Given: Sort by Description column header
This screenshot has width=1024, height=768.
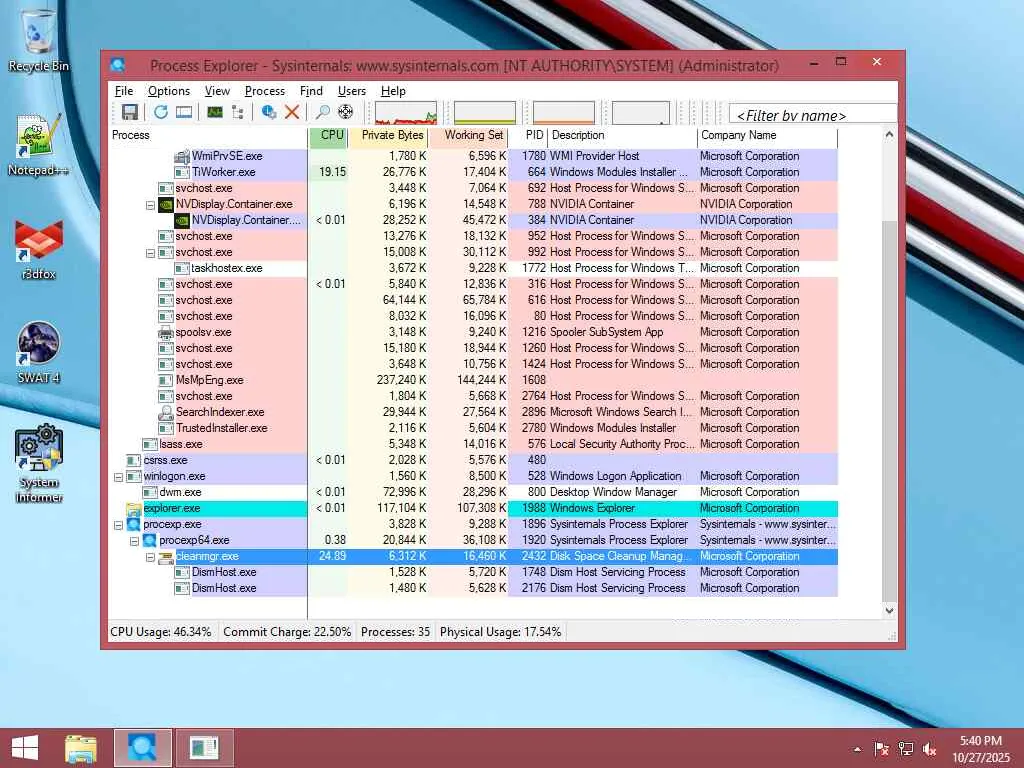Looking at the screenshot, I should click(x=622, y=135).
